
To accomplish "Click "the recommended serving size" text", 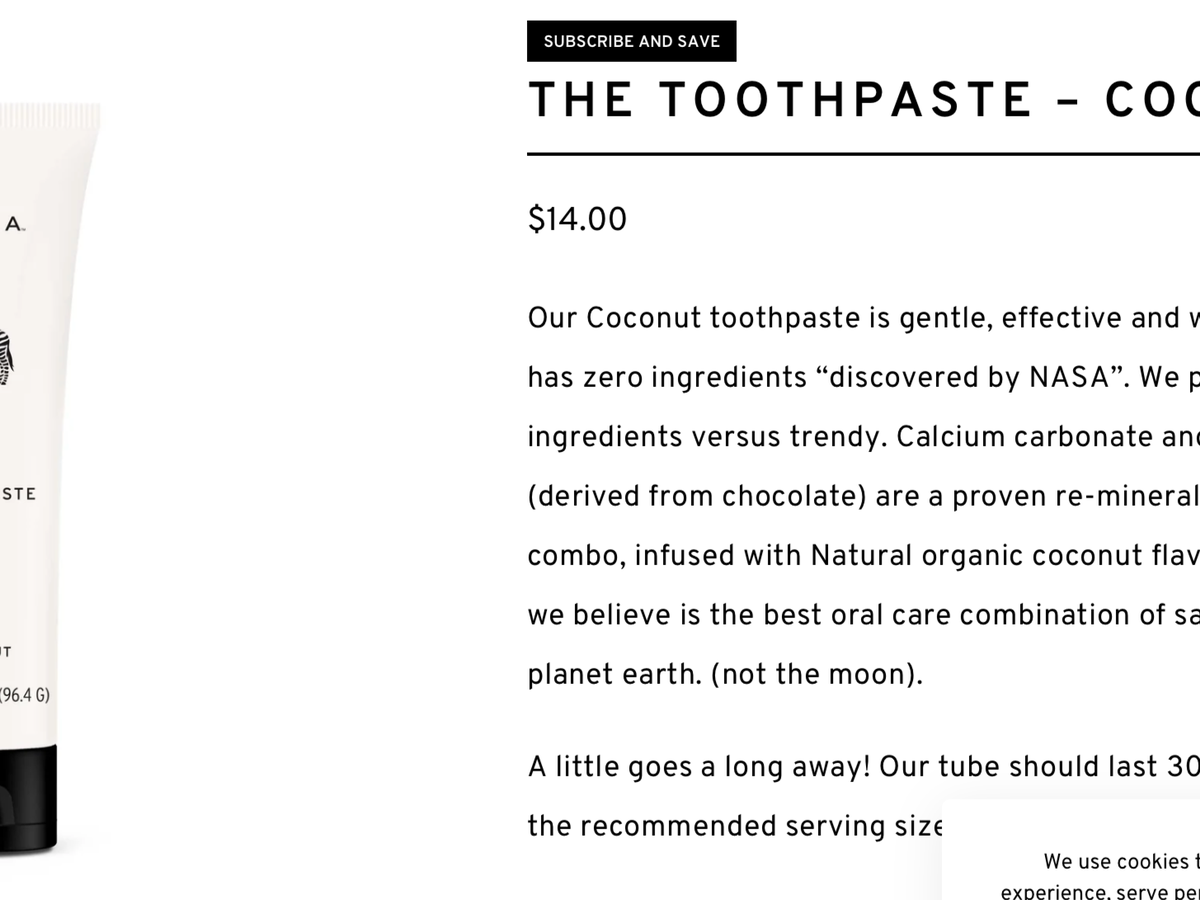I will coord(735,826).
